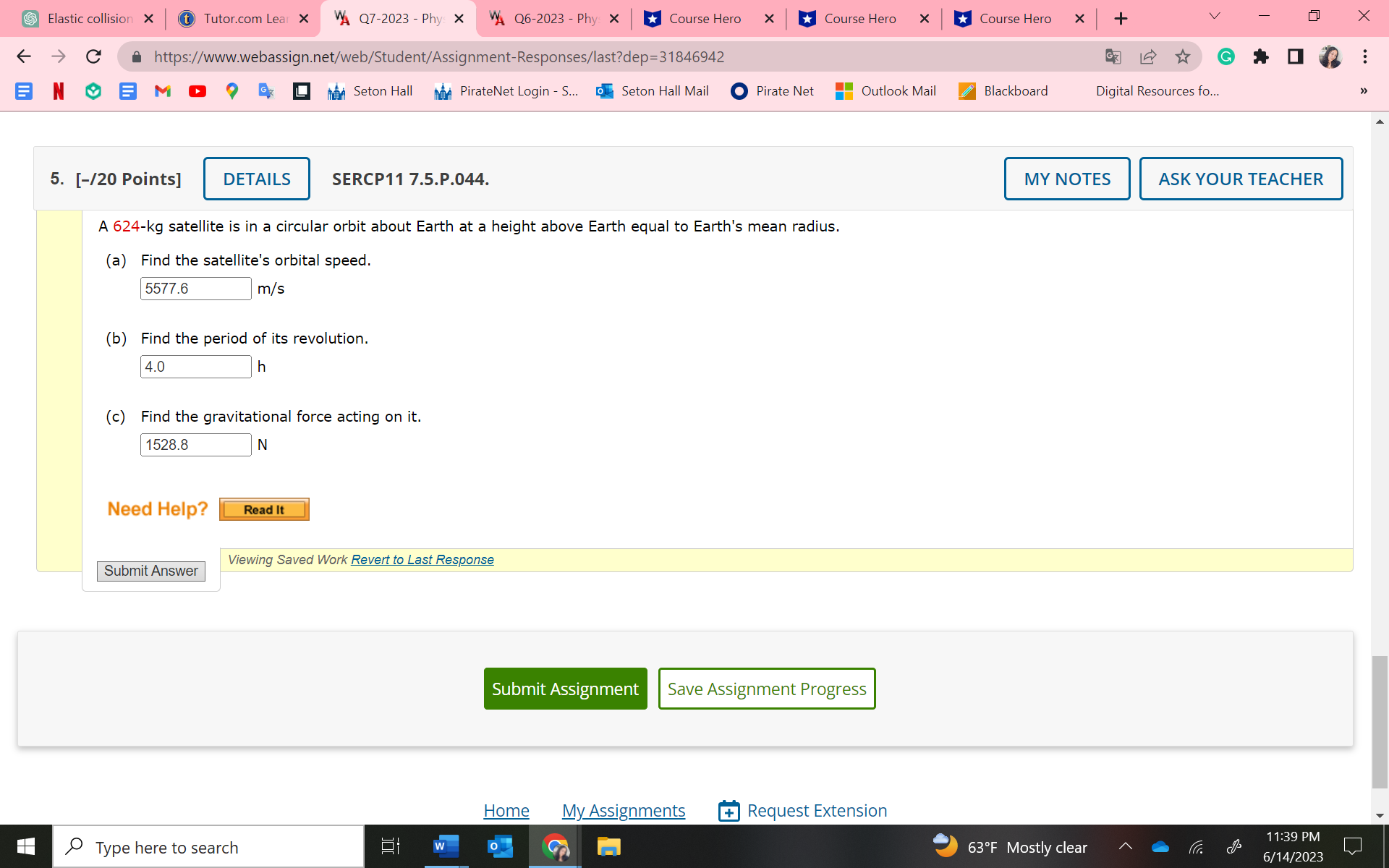Click the orbital speed answer field

(x=195, y=288)
